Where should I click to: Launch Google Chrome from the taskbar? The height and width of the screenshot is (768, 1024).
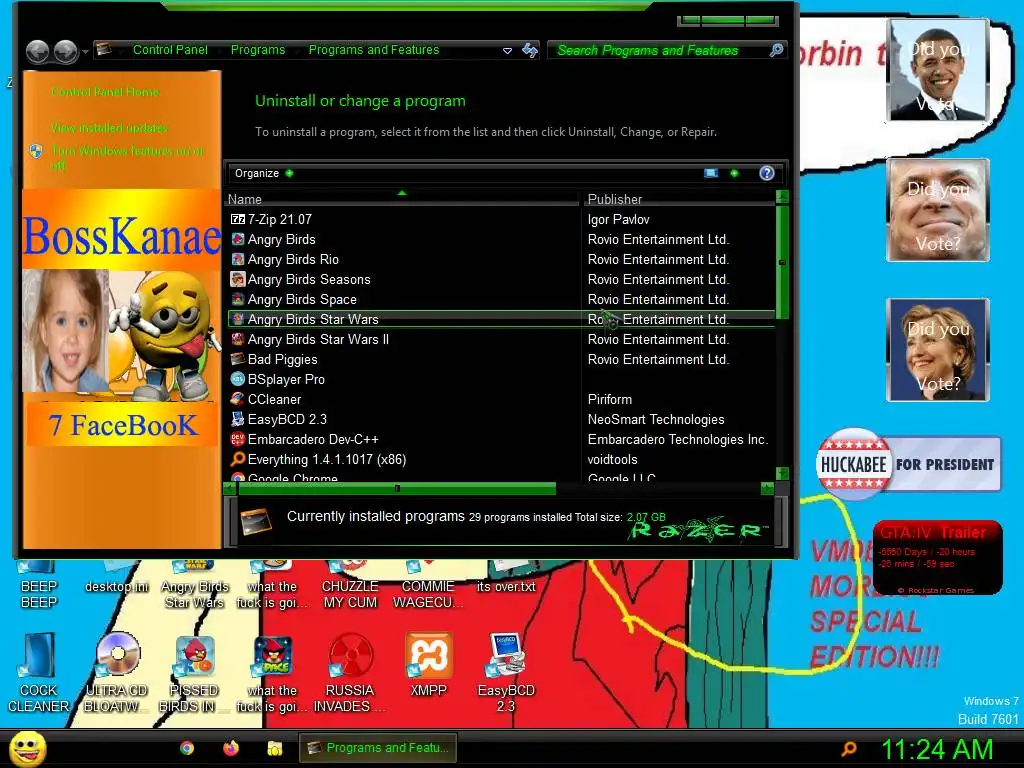point(187,748)
